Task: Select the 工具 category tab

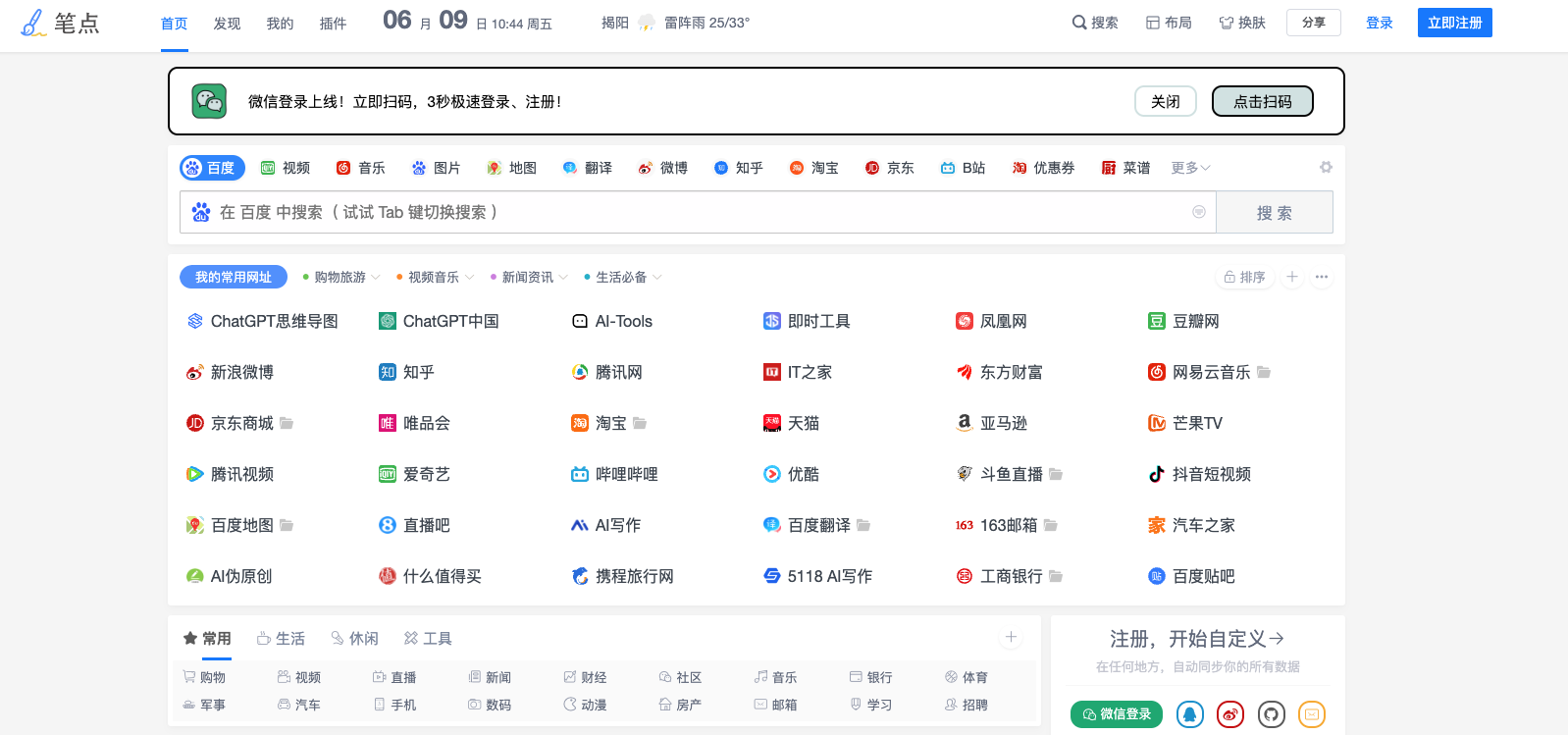Action: (x=428, y=638)
